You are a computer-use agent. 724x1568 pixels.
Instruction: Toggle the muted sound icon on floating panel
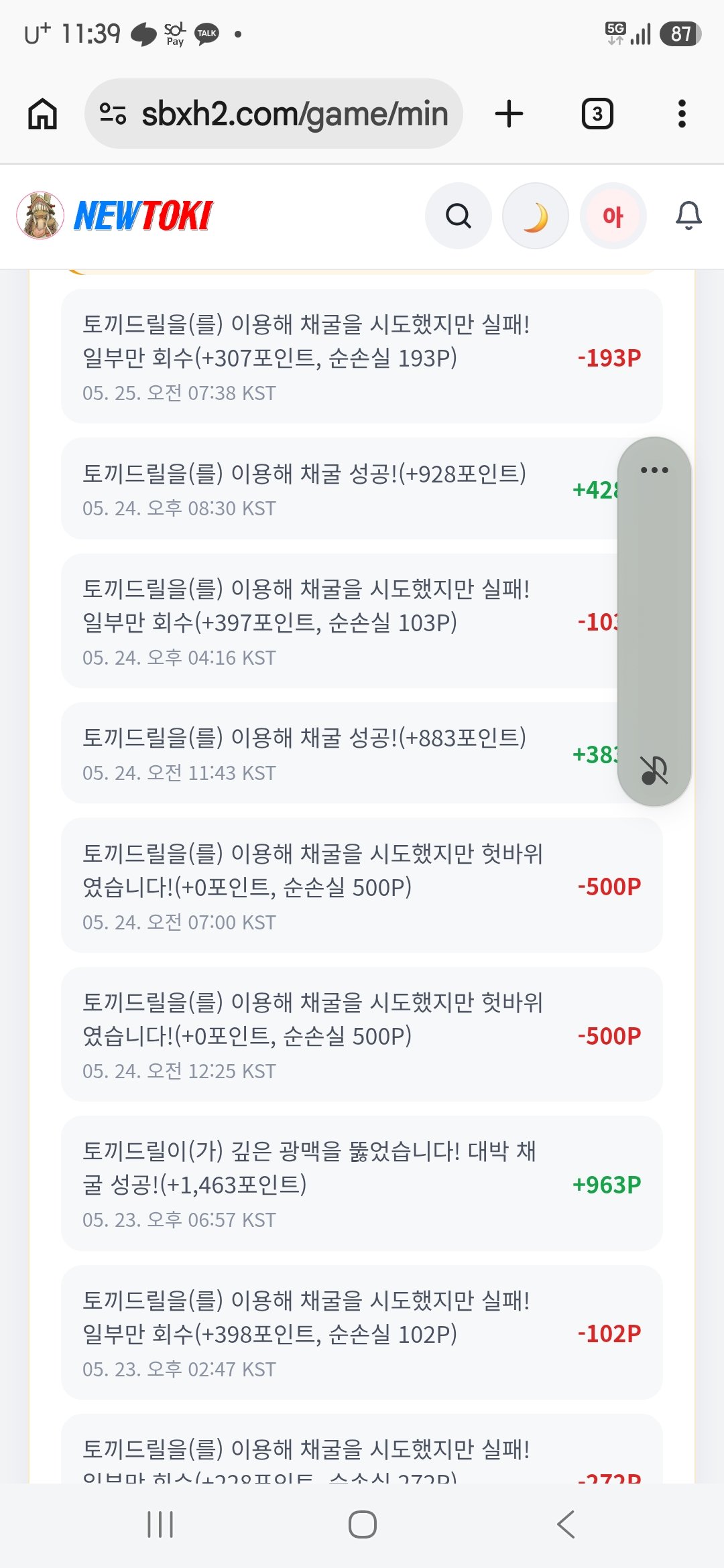(654, 770)
